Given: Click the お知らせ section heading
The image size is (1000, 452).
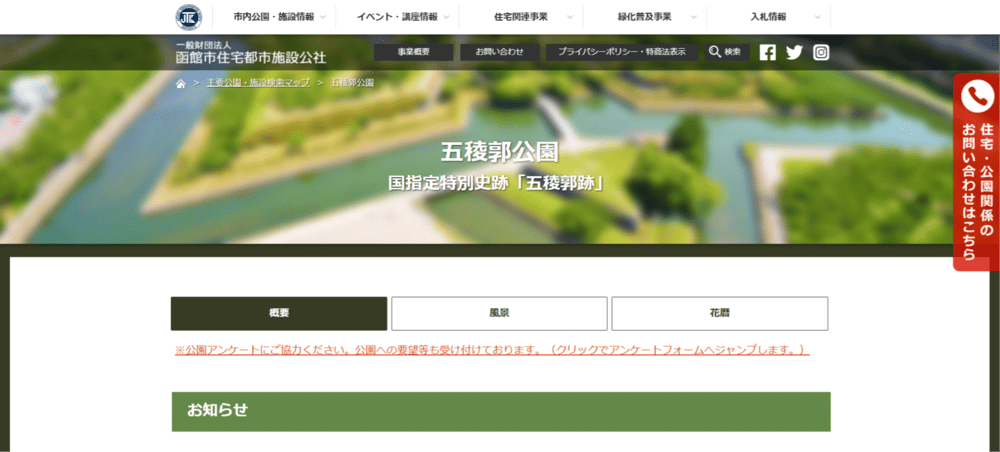Looking at the screenshot, I should pos(217,411).
